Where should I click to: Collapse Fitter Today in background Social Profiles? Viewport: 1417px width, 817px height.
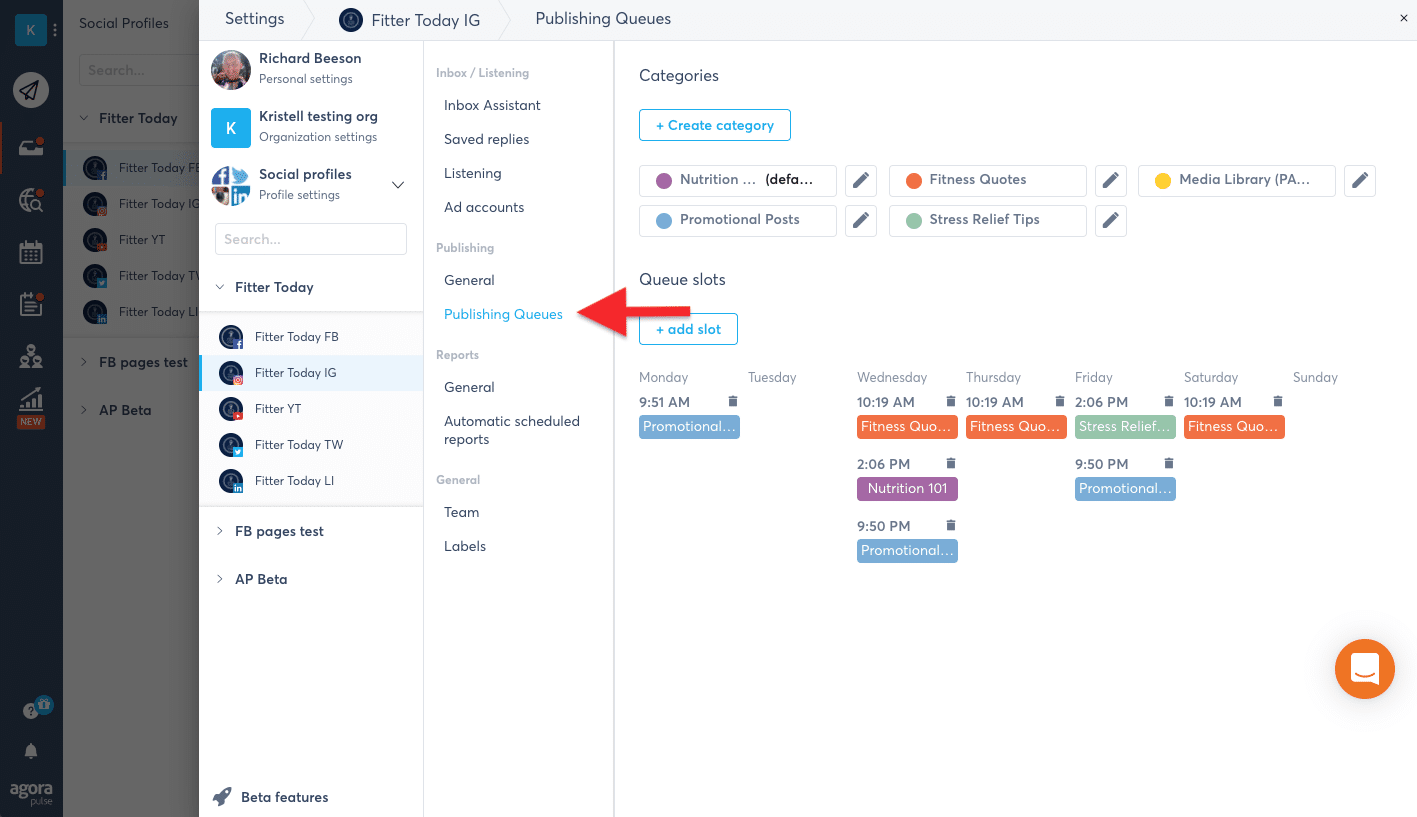click(84, 118)
